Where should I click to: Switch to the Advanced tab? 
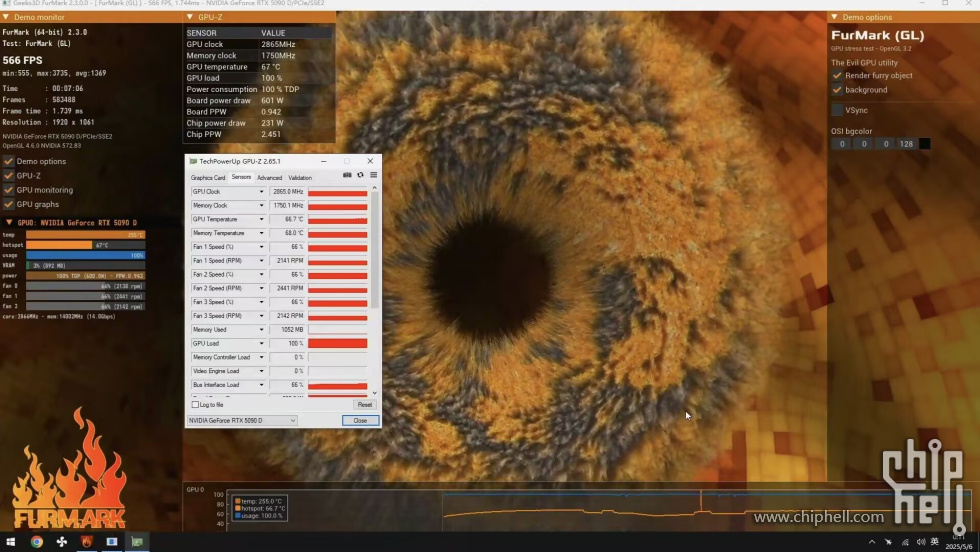click(269, 178)
